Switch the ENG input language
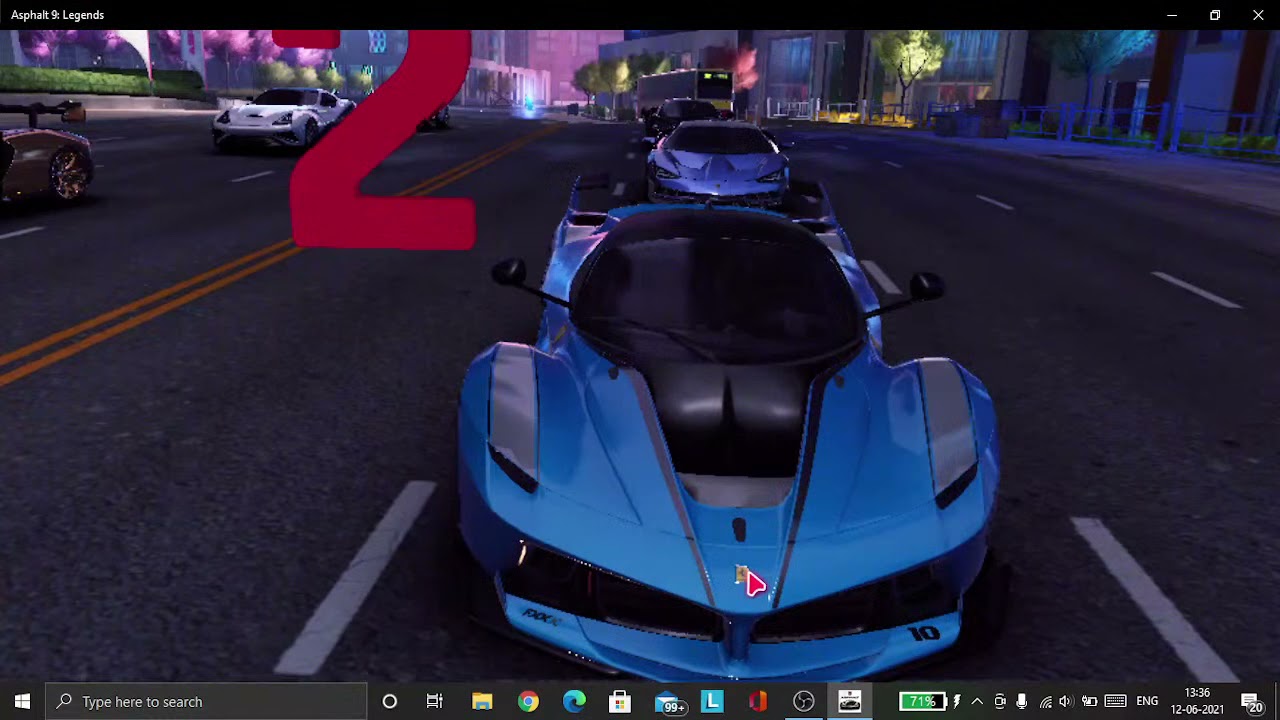The image size is (1280, 720). pos(1148,702)
